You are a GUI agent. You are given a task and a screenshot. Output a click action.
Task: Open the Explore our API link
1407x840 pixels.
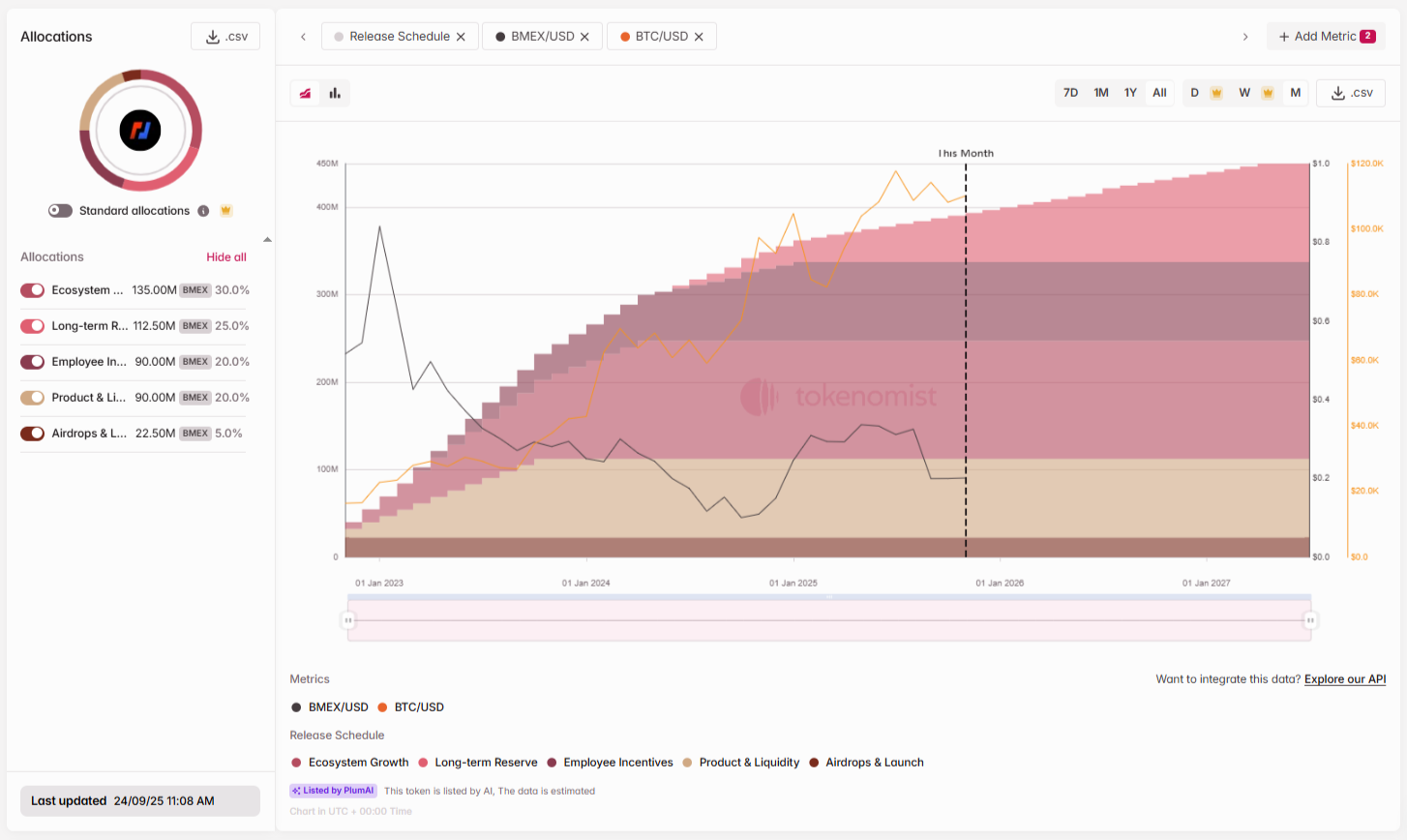click(1344, 679)
